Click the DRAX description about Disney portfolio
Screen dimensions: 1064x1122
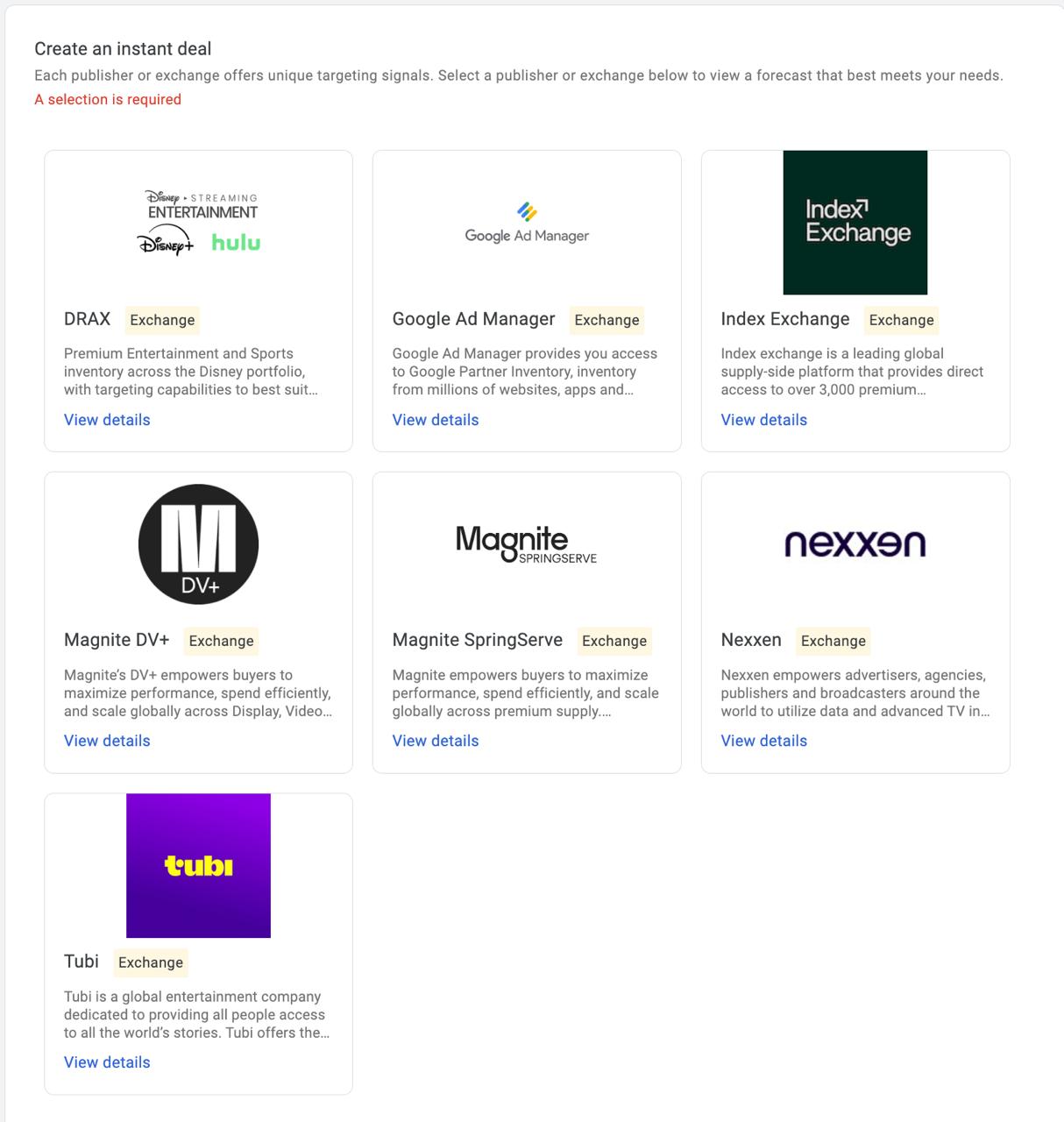click(191, 372)
